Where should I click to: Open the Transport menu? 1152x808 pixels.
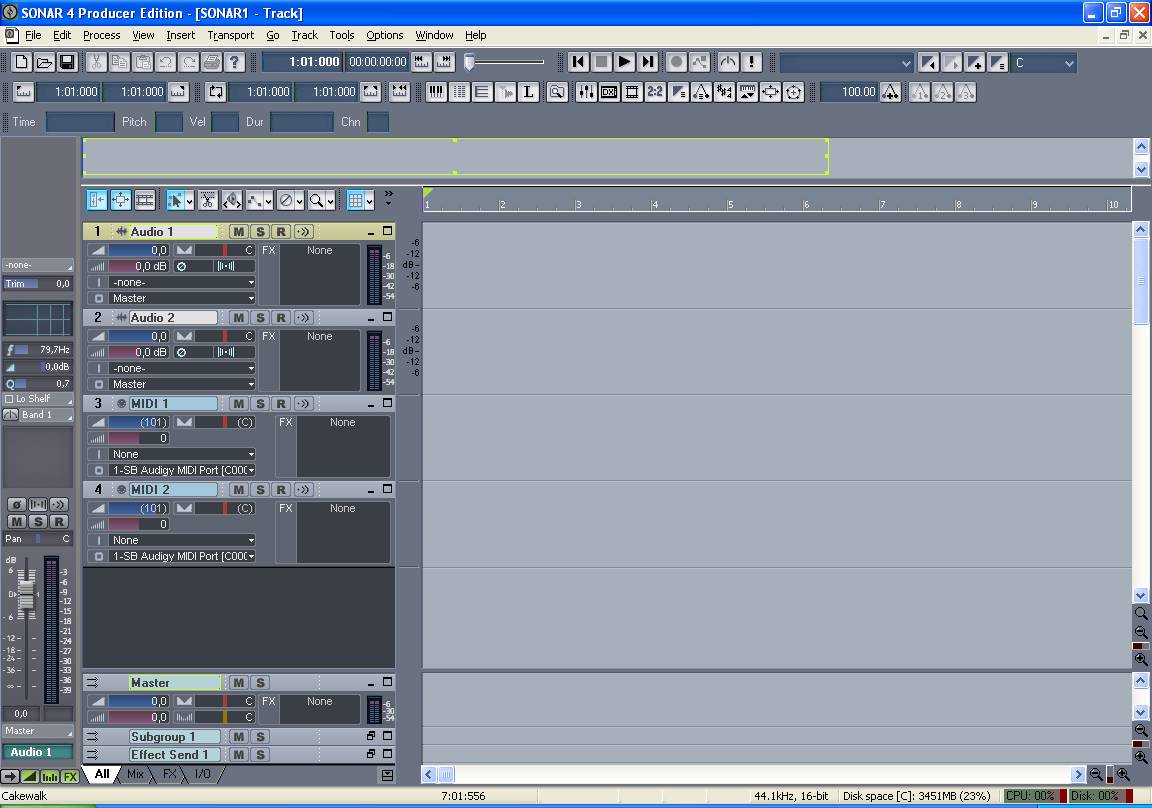point(231,35)
